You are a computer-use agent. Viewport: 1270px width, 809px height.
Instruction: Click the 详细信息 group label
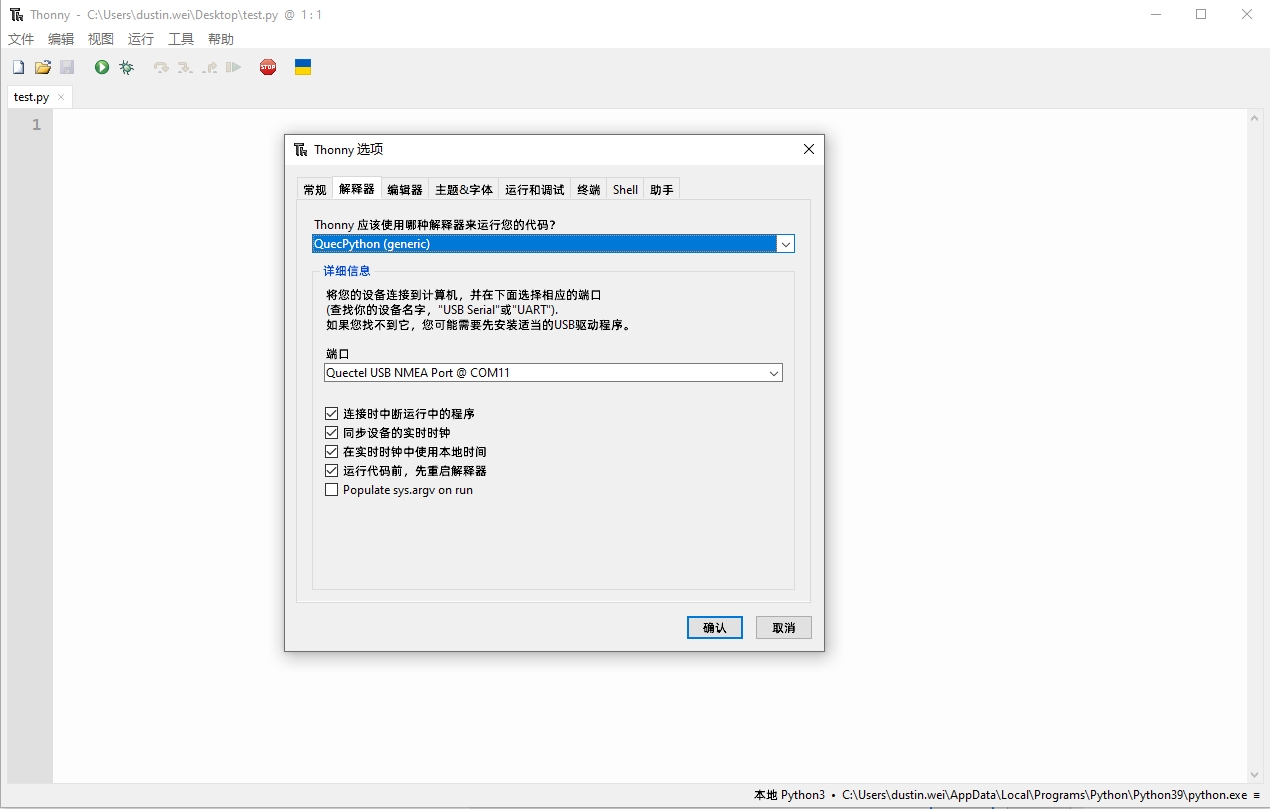(x=347, y=271)
